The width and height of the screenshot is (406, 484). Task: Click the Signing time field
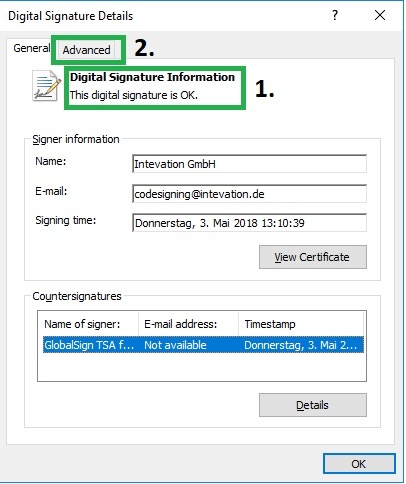[x=249, y=223]
